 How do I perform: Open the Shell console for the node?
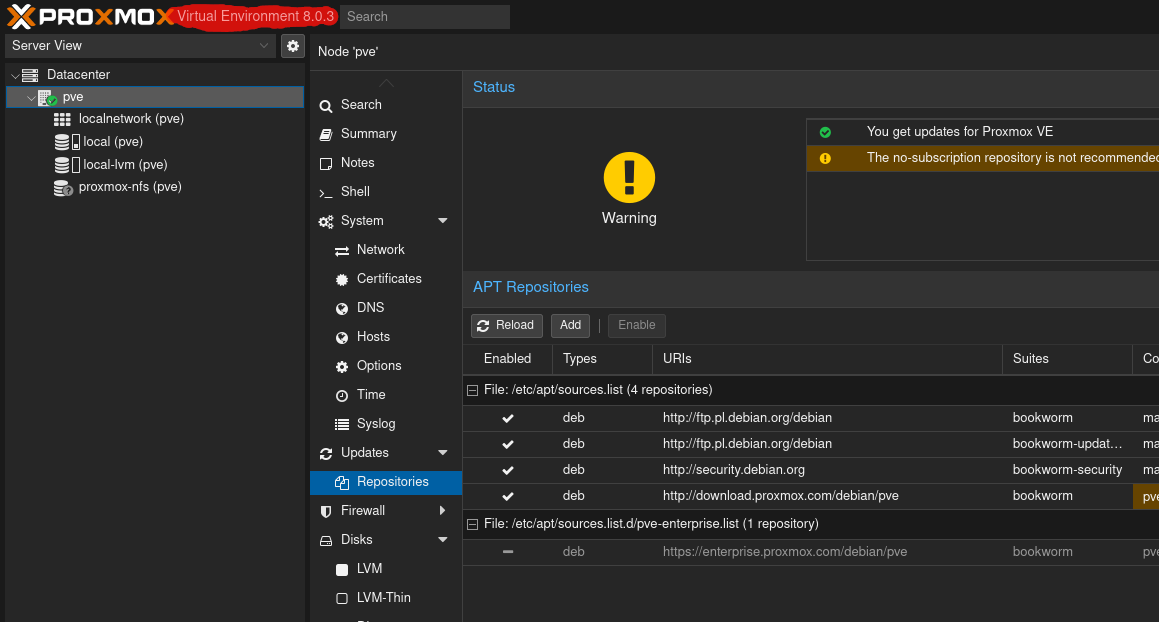pos(355,192)
